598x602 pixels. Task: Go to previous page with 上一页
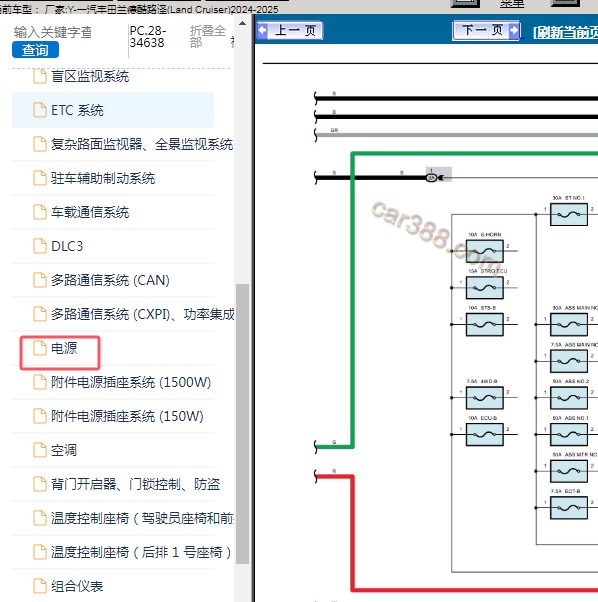pyautogui.click(x=290, y=30)
